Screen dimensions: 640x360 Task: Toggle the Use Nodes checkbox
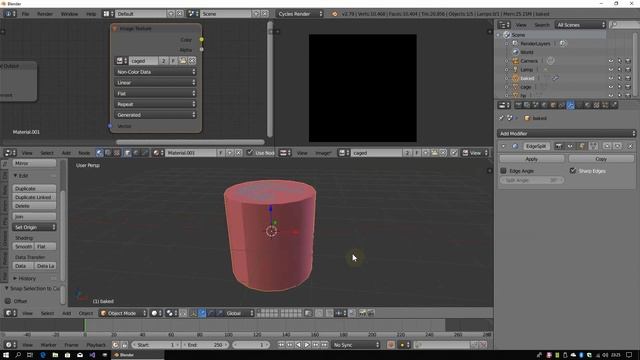click(x=250, y=153)
